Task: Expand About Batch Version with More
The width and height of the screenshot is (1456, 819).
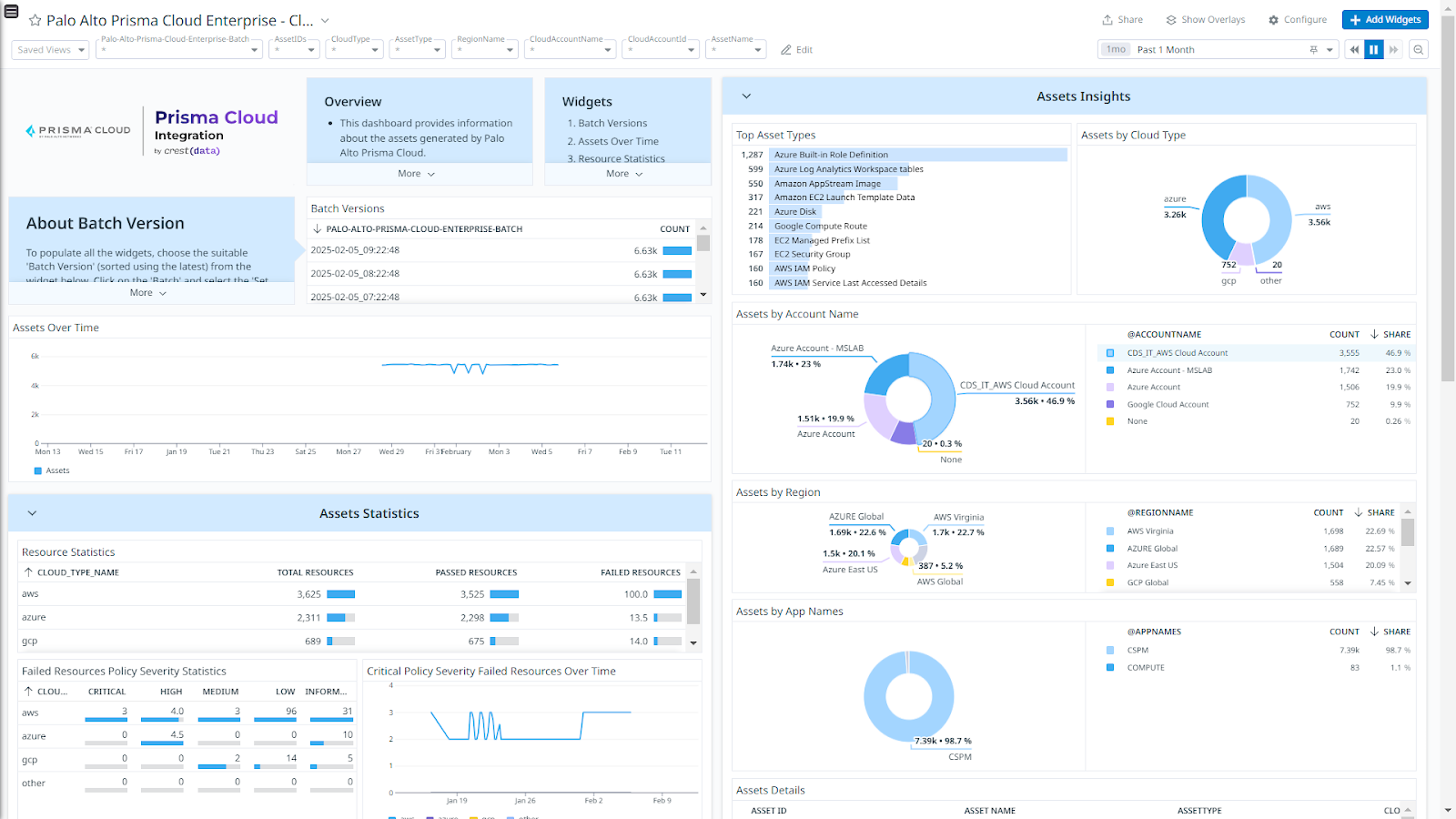Action: click(148, 293)
